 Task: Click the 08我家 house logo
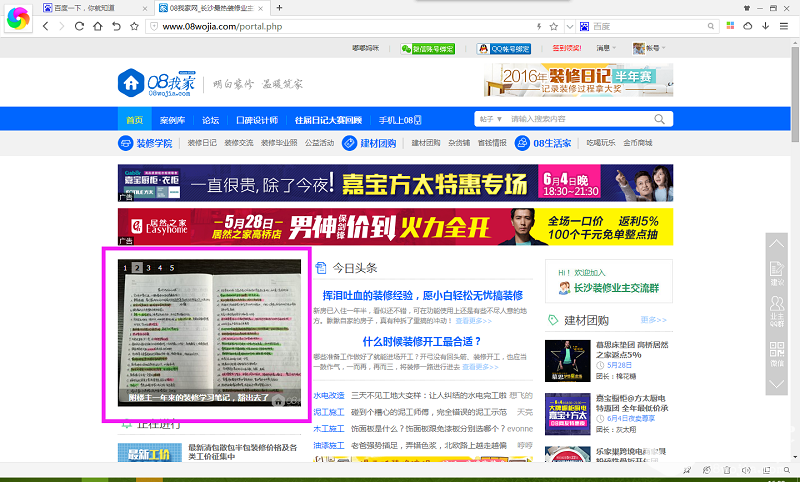pyautogui.click(x=131, y=81)
